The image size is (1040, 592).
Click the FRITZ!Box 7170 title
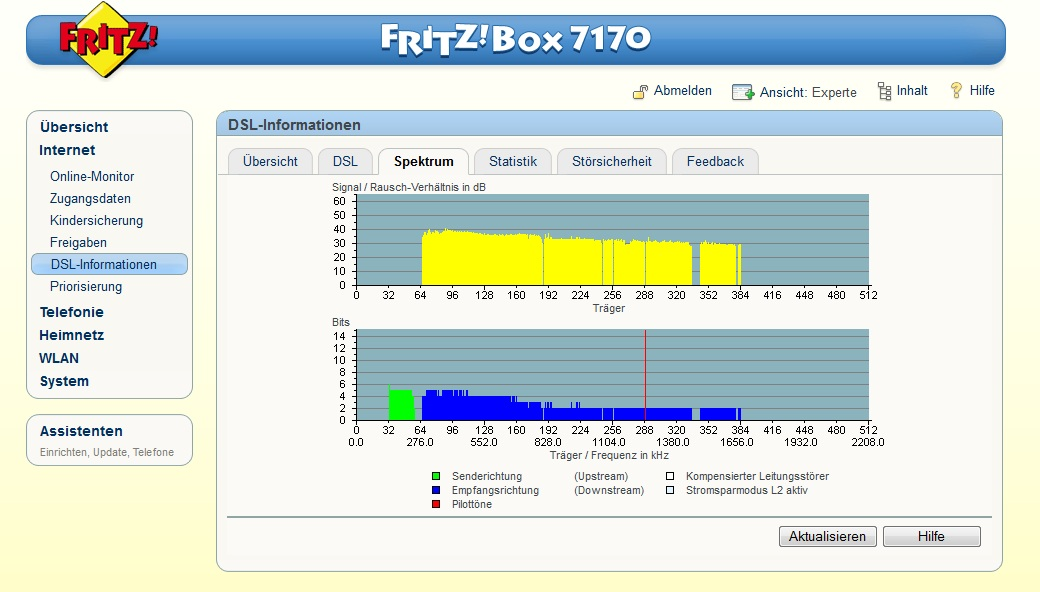click(516, 39)
